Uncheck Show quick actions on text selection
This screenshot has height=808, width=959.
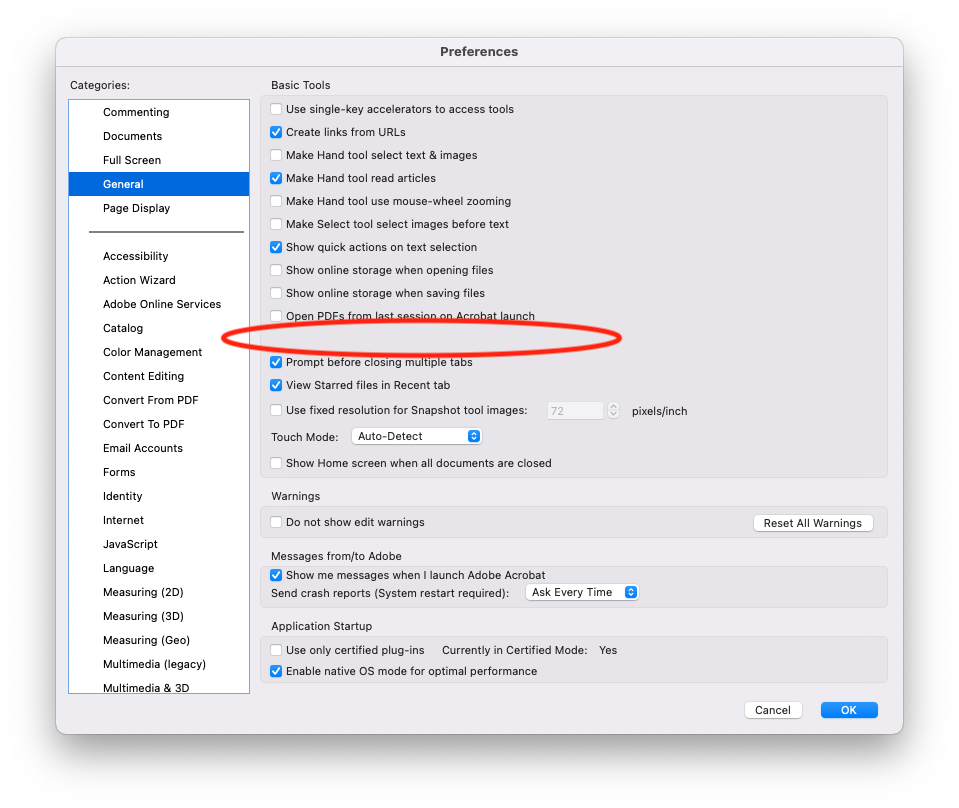276,247
